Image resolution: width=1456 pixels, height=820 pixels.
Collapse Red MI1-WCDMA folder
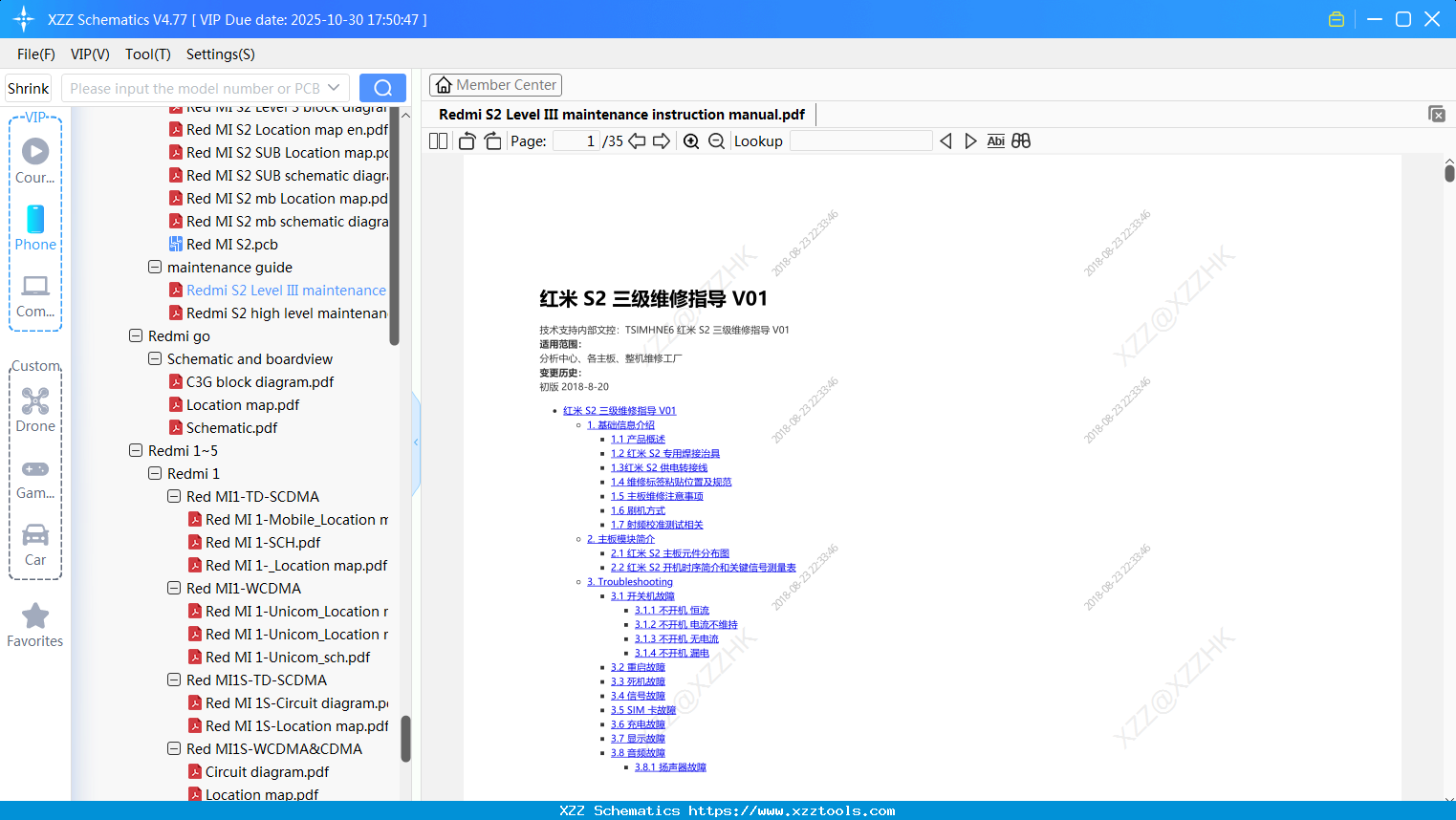tap(174, 588)
